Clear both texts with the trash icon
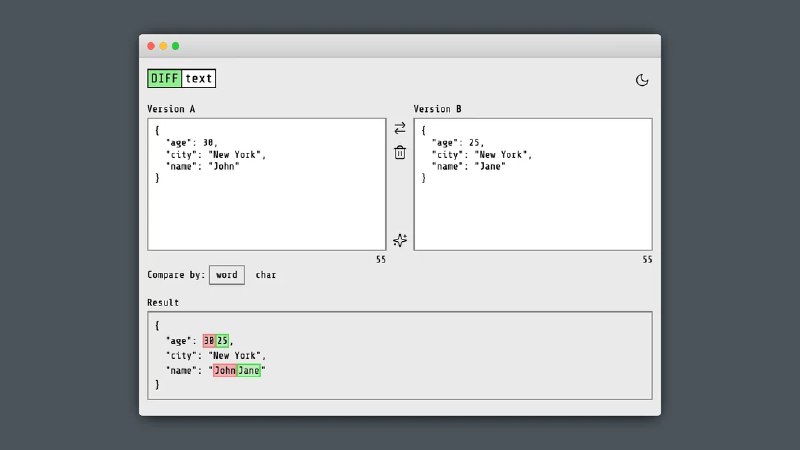This screenshot has height=450, width=800. (399, 152)
